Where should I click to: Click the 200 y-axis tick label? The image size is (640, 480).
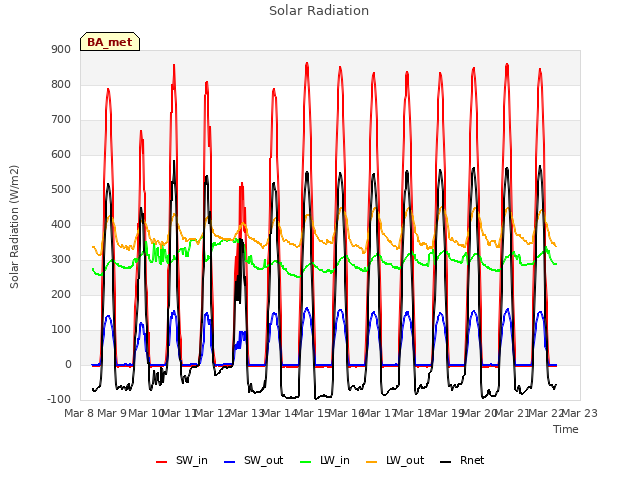(x=61, y=294)
